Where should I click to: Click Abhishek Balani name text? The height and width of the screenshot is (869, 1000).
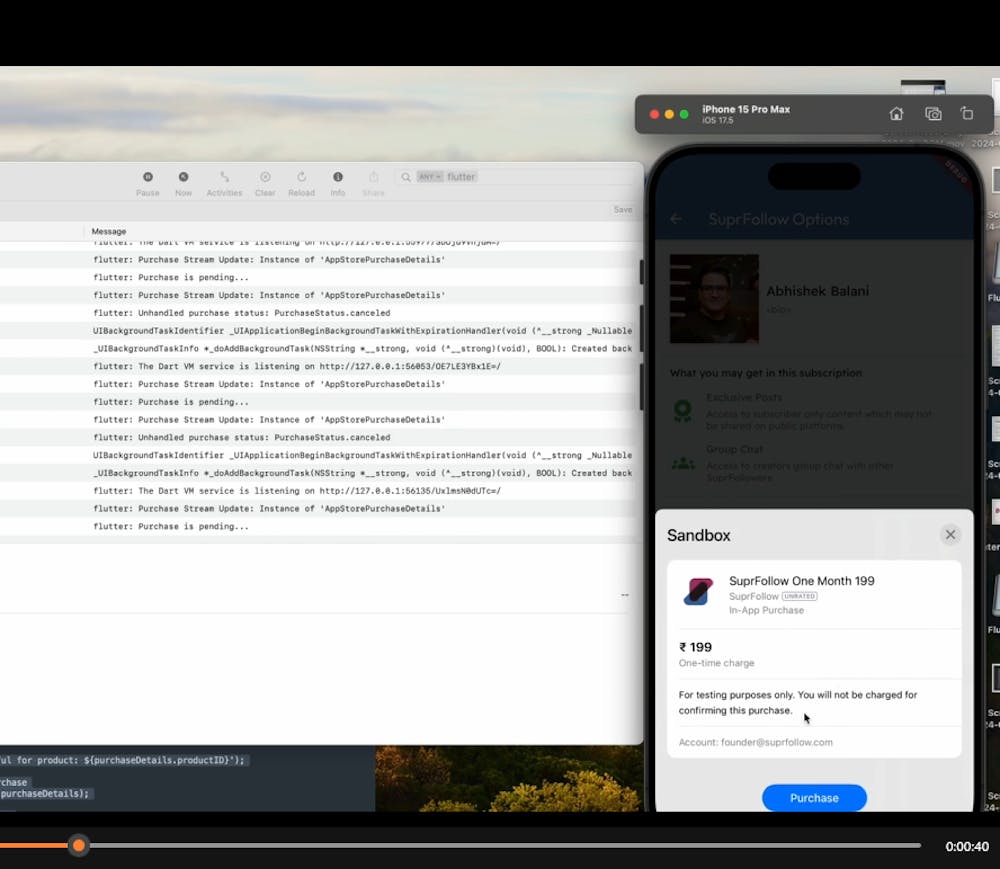(817, 291)
